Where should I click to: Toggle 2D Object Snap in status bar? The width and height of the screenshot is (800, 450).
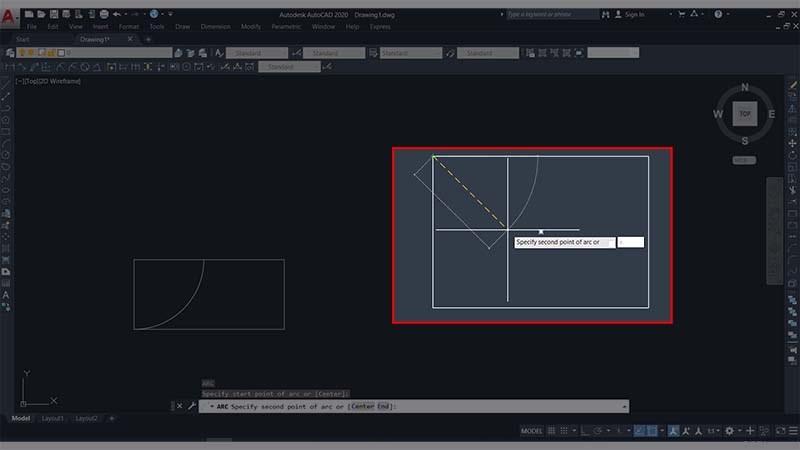click(x=652, y=431)
